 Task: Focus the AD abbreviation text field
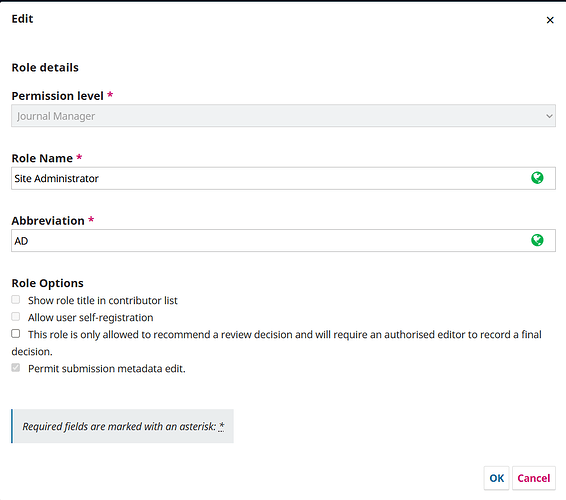283,240
